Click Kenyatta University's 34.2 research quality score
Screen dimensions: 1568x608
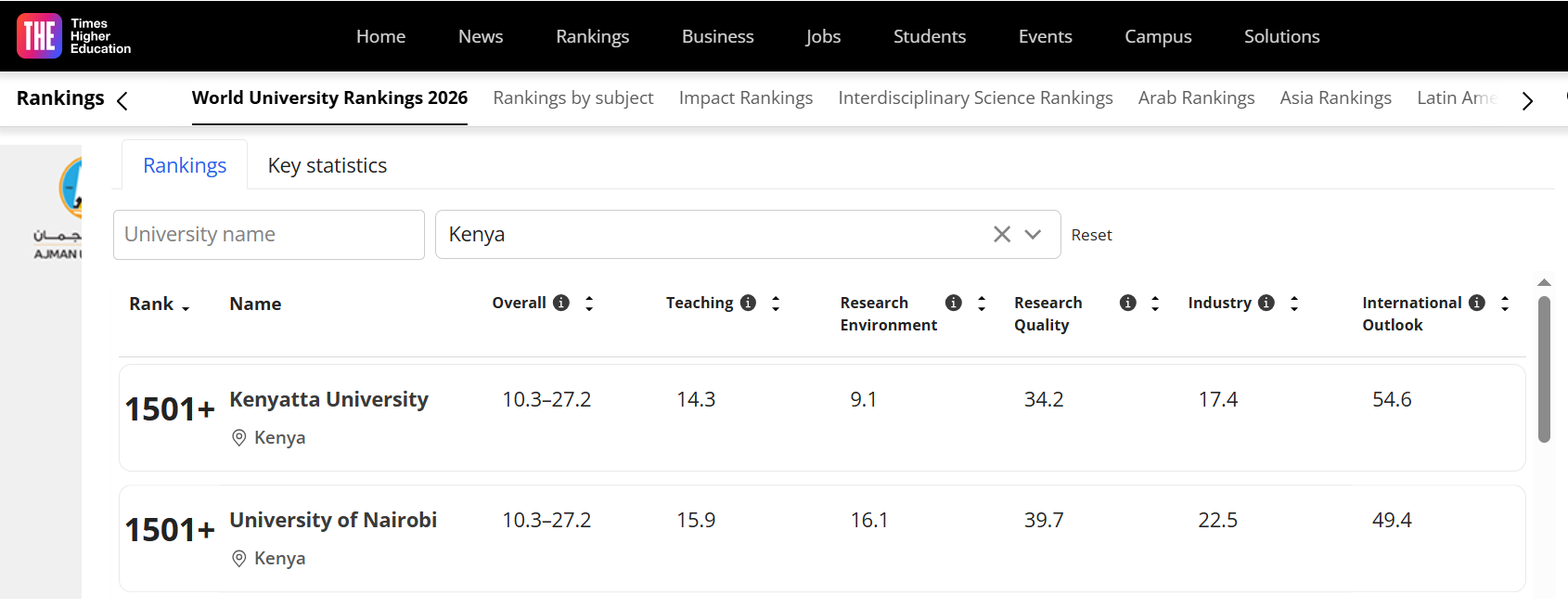click(x=1044, y=399)
